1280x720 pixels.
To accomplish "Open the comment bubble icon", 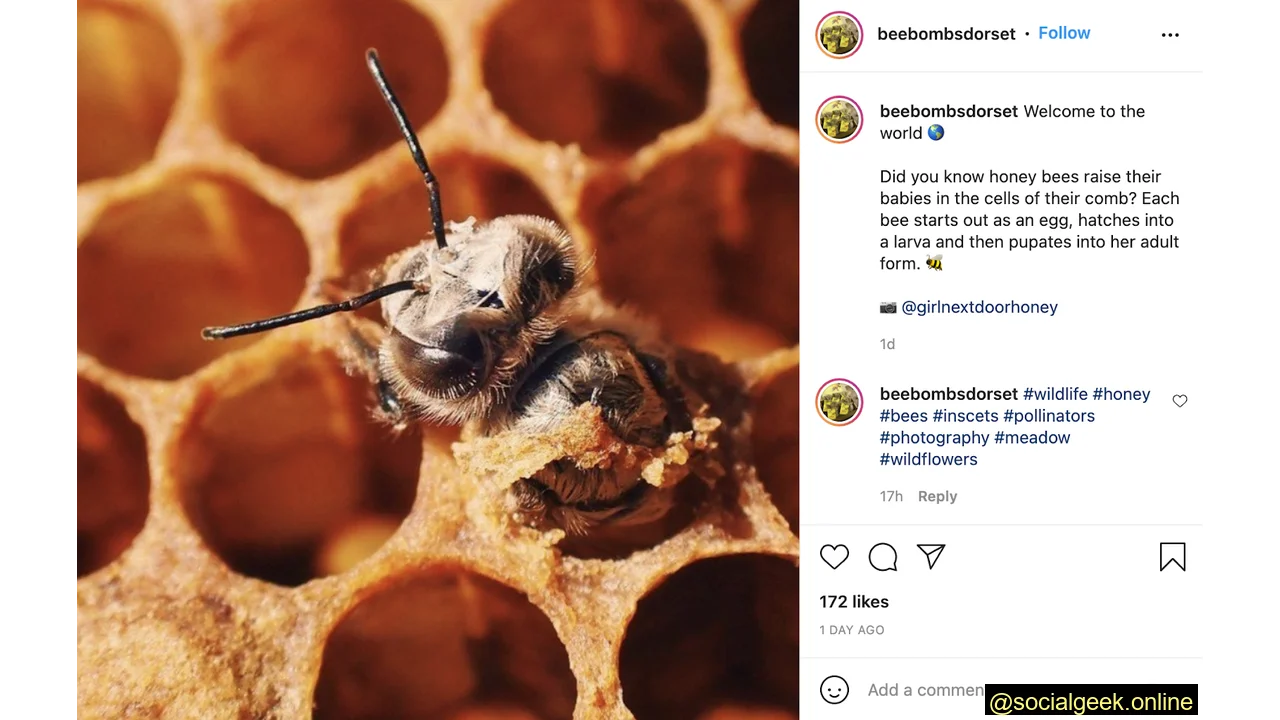I will [x=882, y=557].
